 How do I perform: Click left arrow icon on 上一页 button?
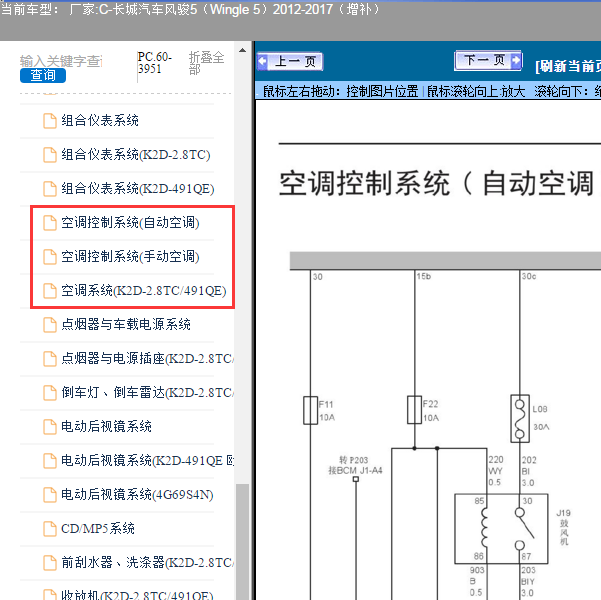click(x=263, y=61)
